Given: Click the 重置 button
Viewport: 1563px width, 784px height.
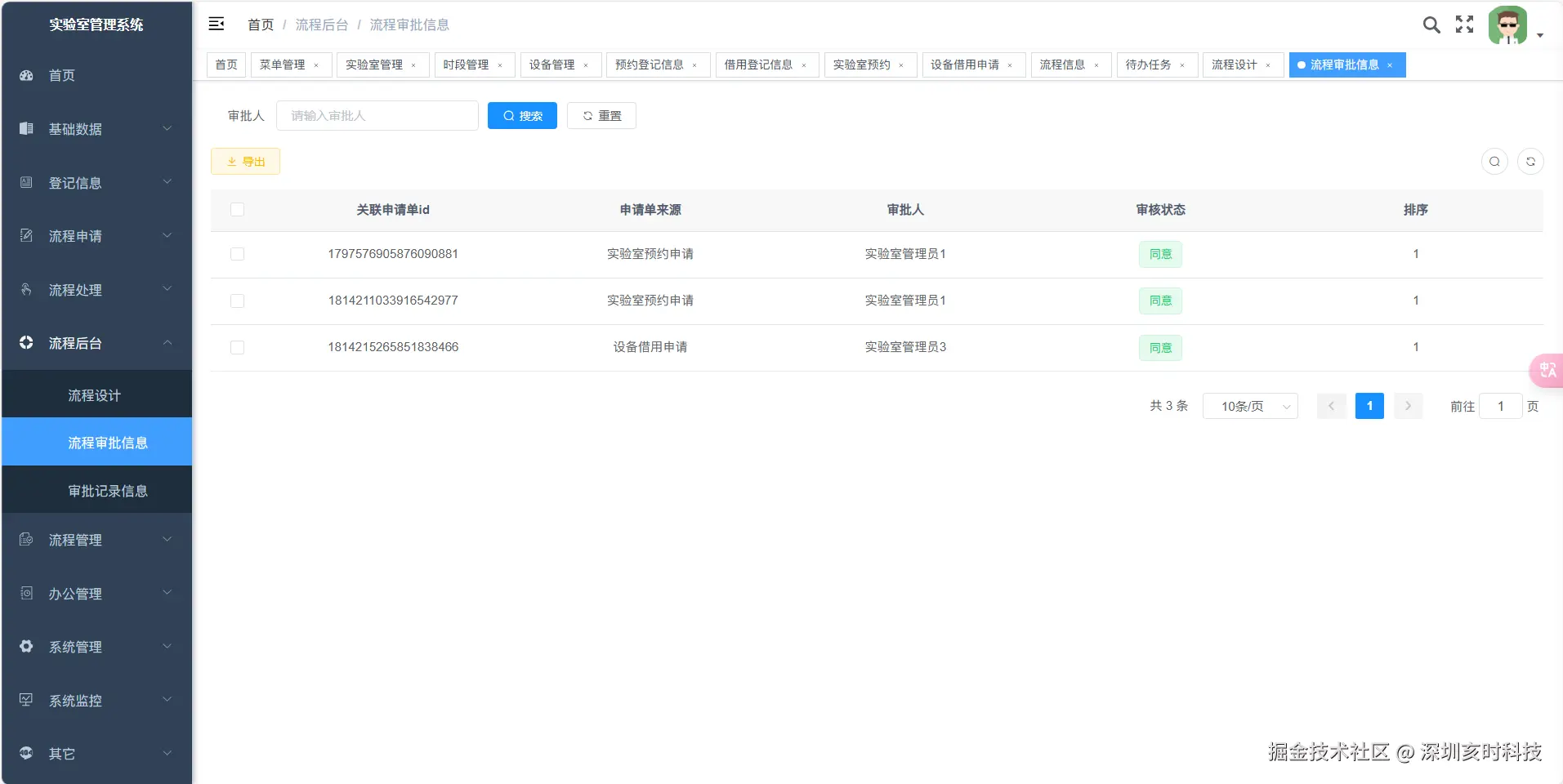Looking at the screenshot, I should click(x=601, y=116).
